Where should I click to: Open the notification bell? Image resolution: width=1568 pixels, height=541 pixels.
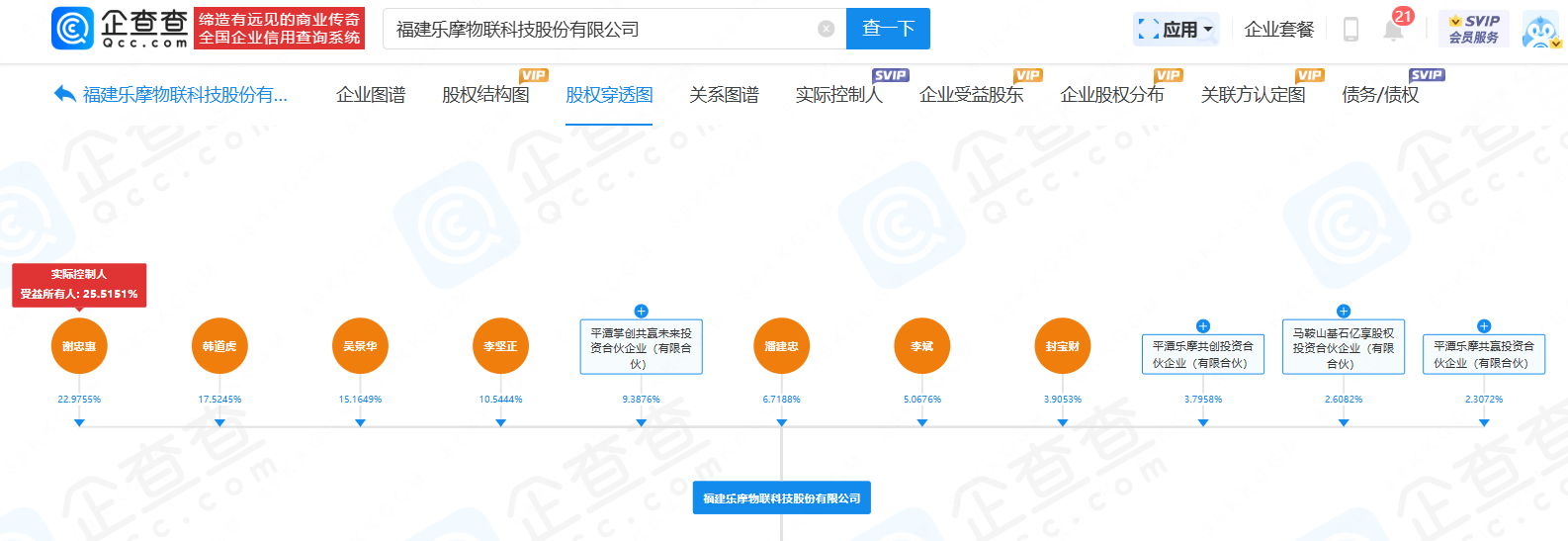1393,30
